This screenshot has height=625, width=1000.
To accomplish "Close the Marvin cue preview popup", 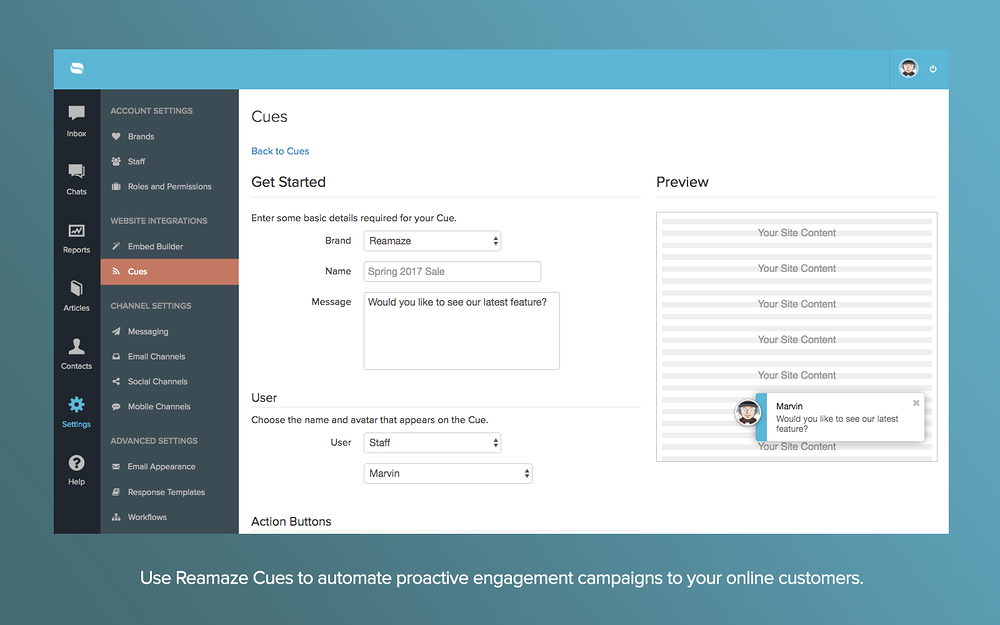I will click(916, 403).
